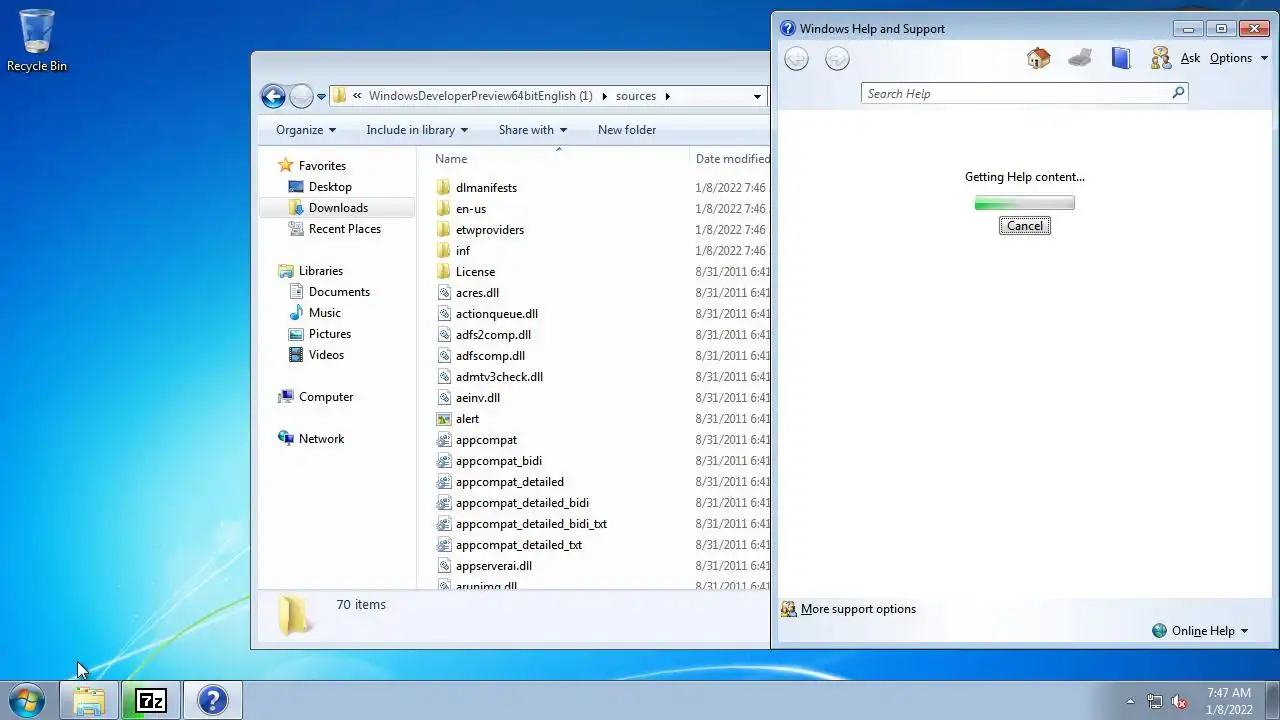
Task: Open Libraries in navigation pane
Action: pyautogui.click(x=320, y=270)
